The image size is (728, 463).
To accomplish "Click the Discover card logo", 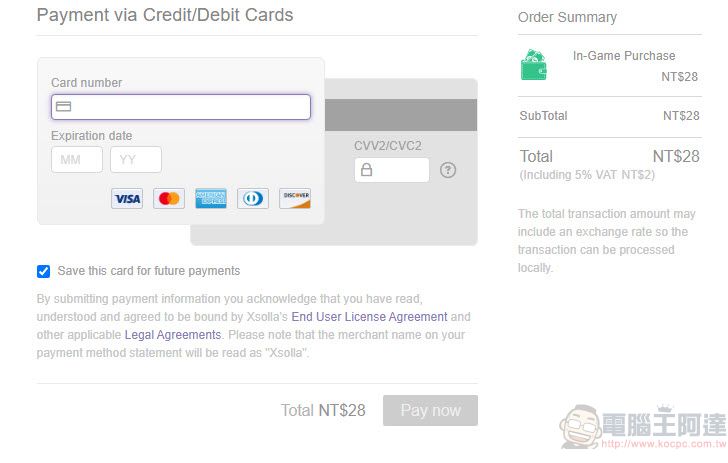I will 295,199.
